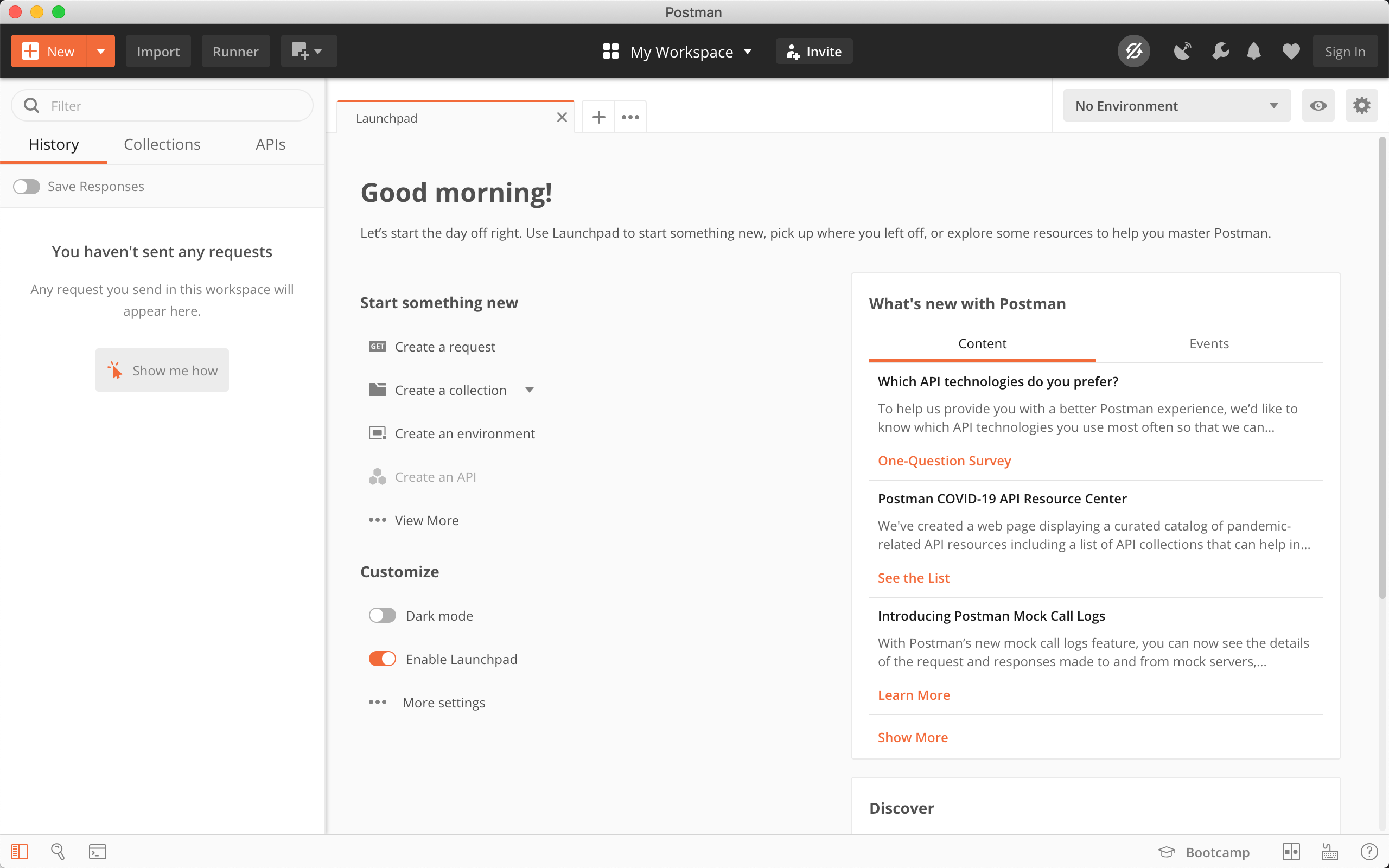Switch to the Events tab
This screenshot has height=868, width=1389.
(x=1209, y=344)
